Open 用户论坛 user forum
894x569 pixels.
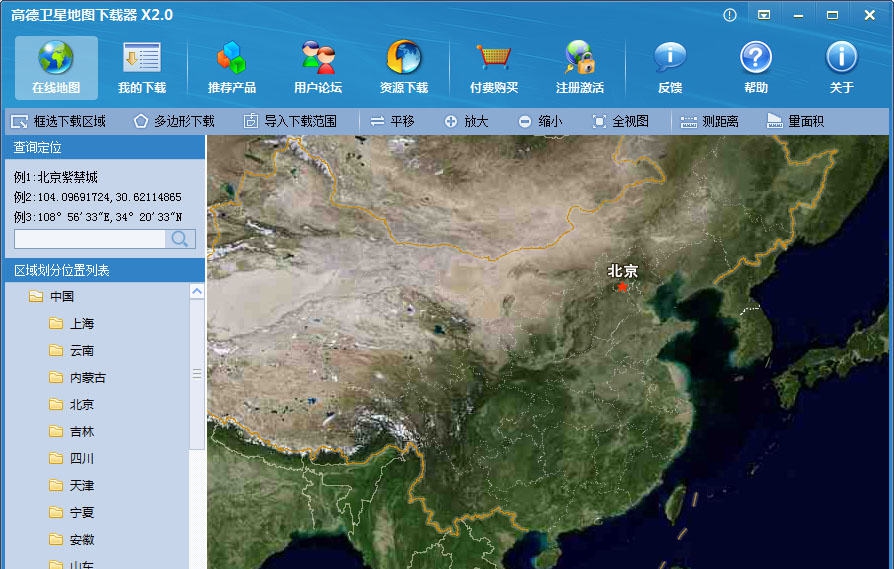click(x=318, y=67)
